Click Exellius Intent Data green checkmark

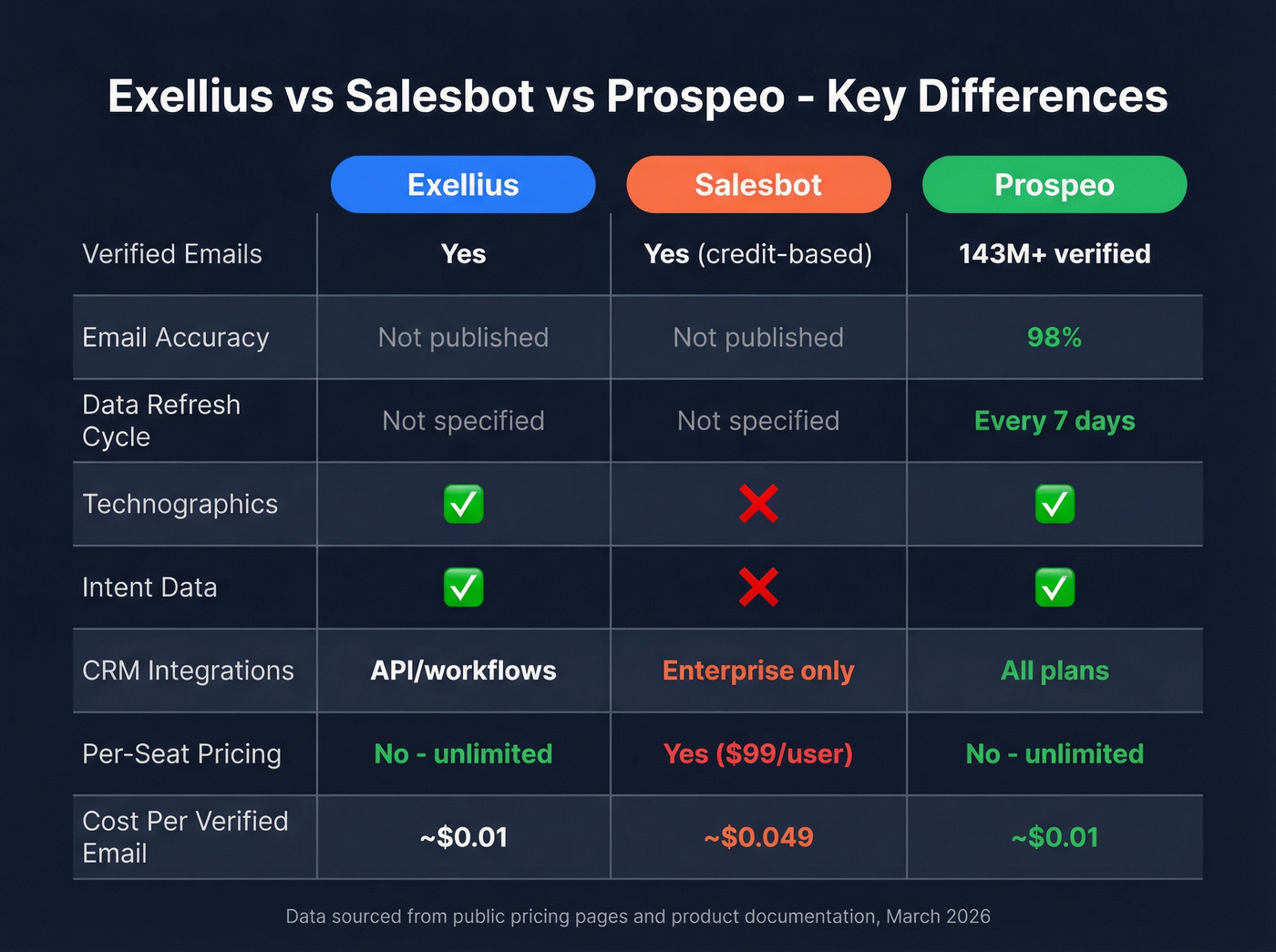coord(463,588)
